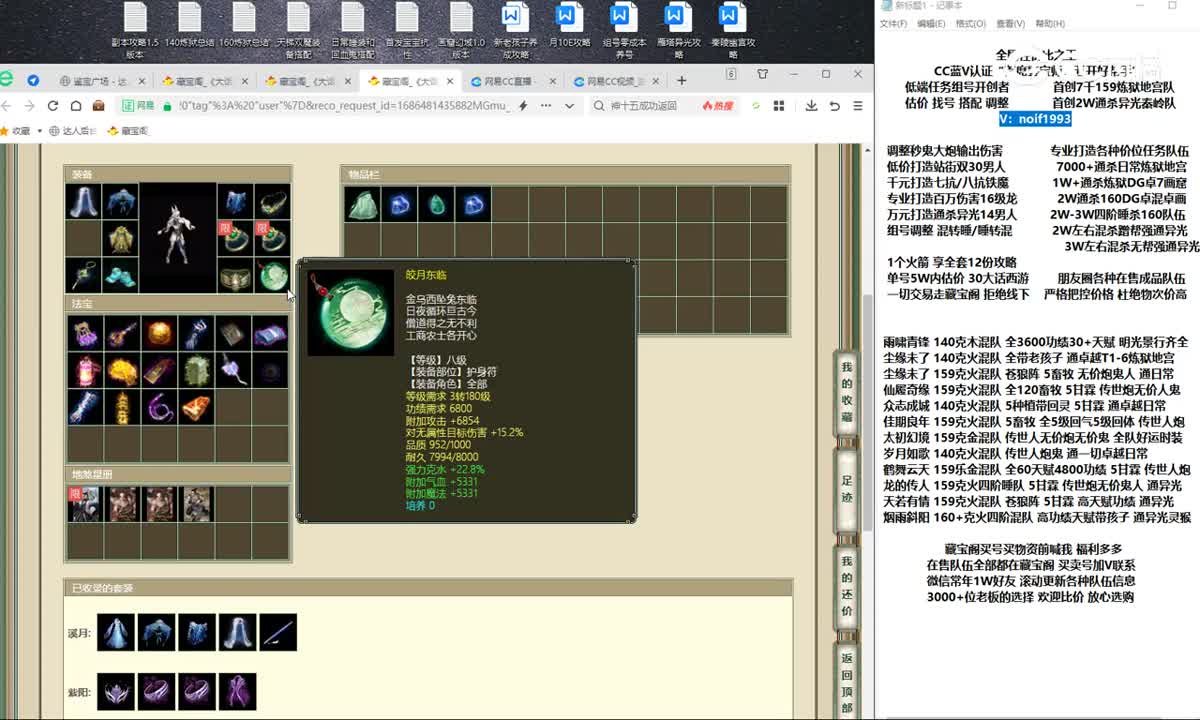
Task: Select the first 紫阳 set crown icon
Action: [x=116, y=691]
